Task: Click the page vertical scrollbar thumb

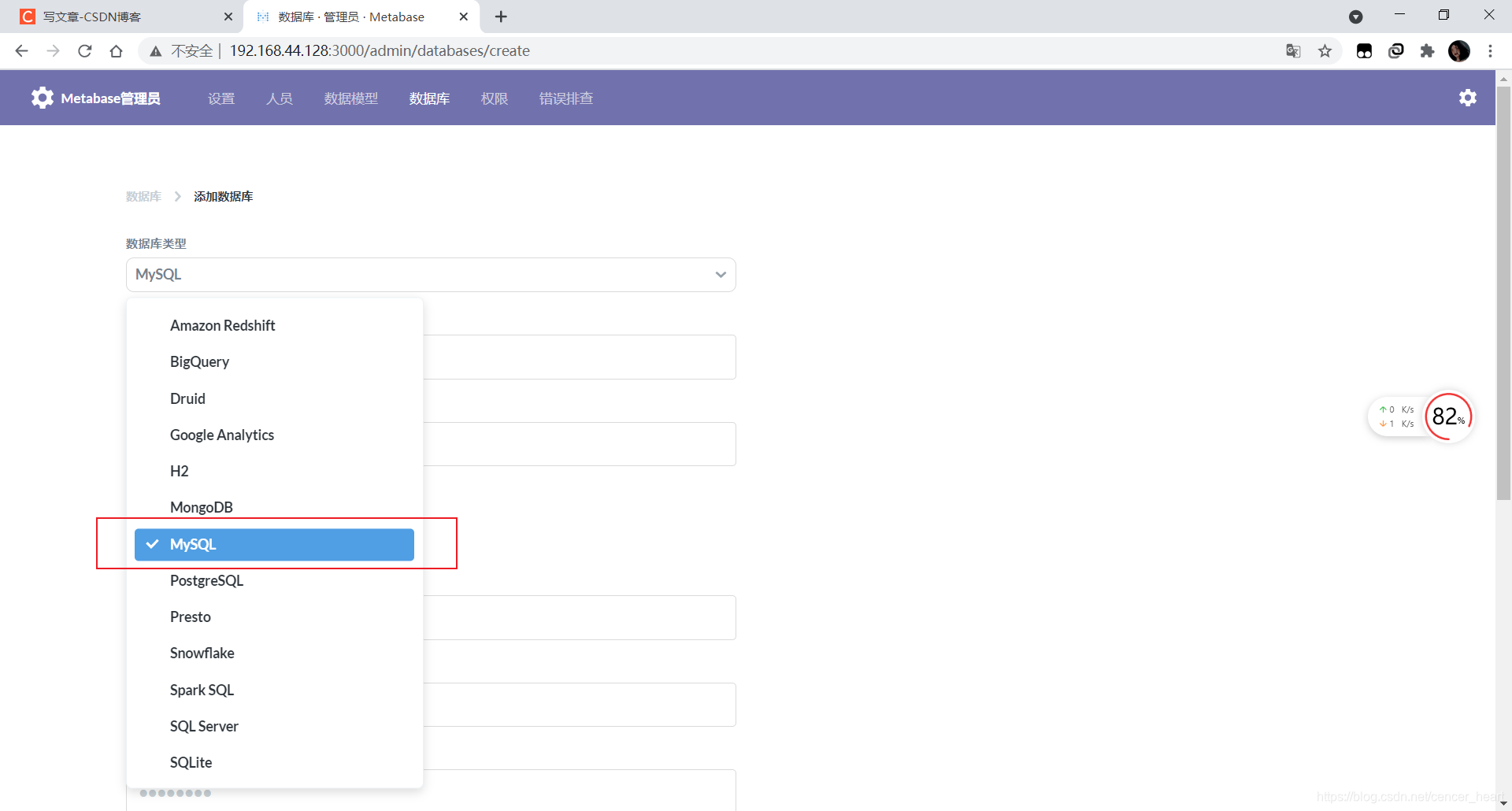Action: coord(1503,293)
